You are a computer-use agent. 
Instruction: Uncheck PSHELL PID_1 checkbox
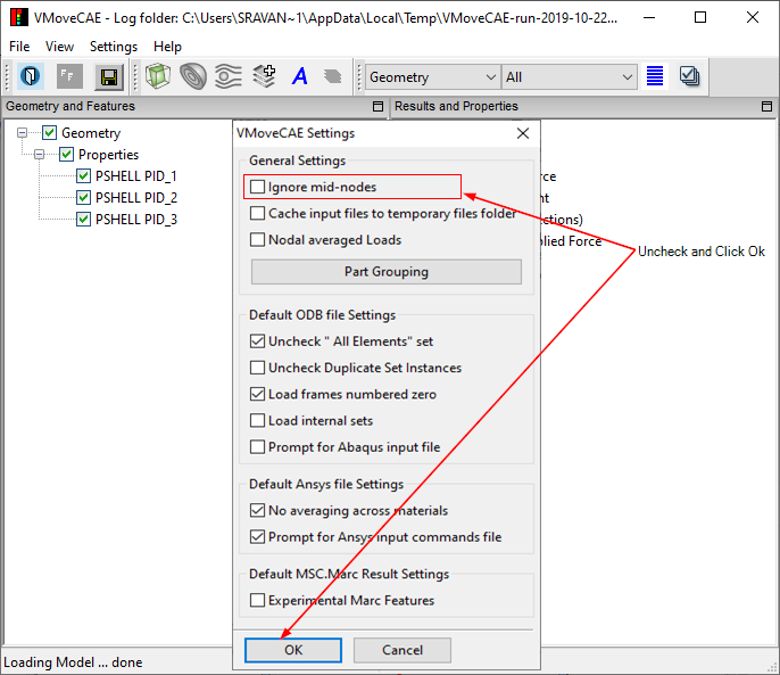tap(83, 176)
